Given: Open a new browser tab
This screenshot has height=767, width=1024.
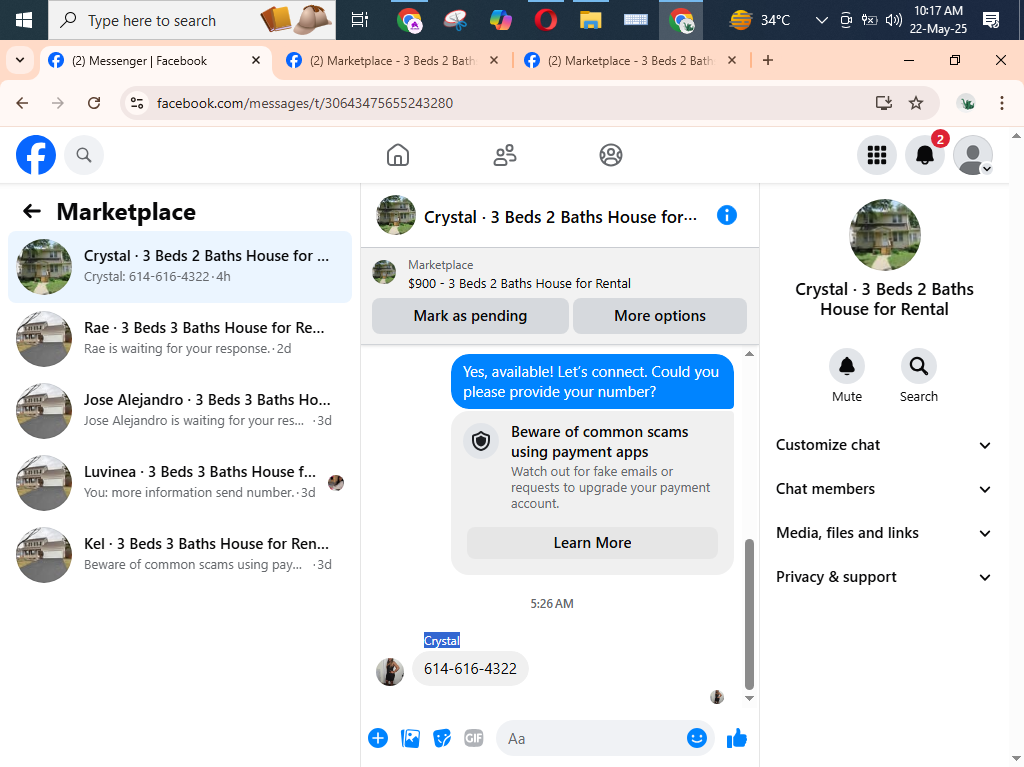Looking at the screenshot, I should [x=768, y=60].
